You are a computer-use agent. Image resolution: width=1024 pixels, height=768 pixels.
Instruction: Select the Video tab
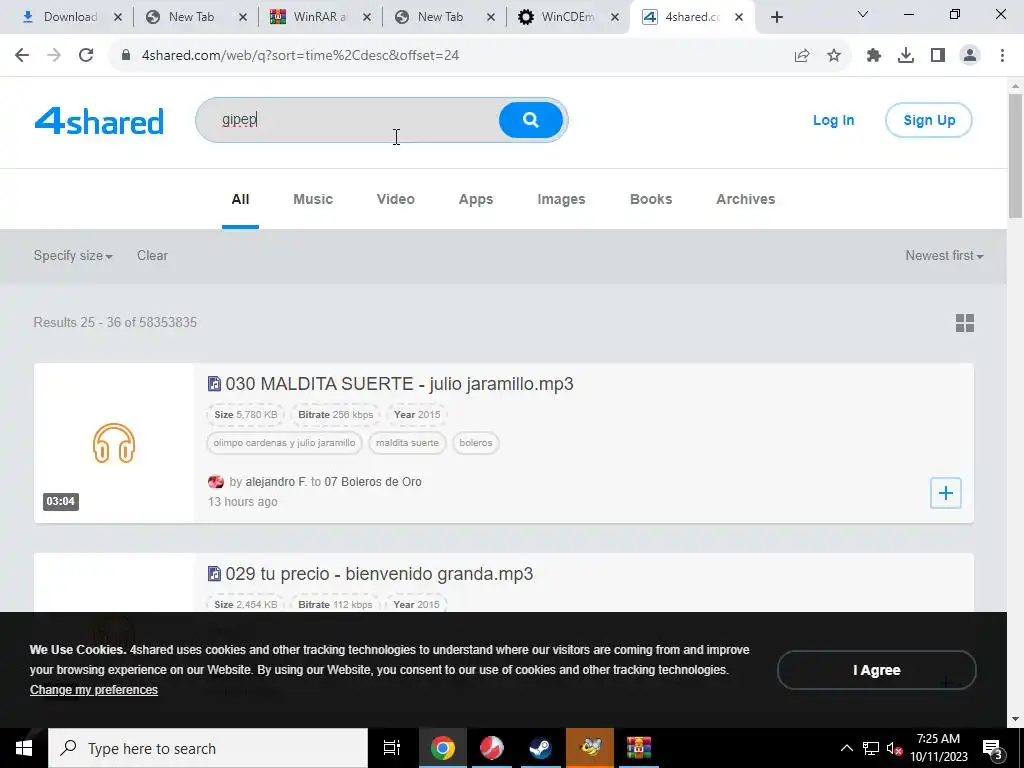coord(395,199)
